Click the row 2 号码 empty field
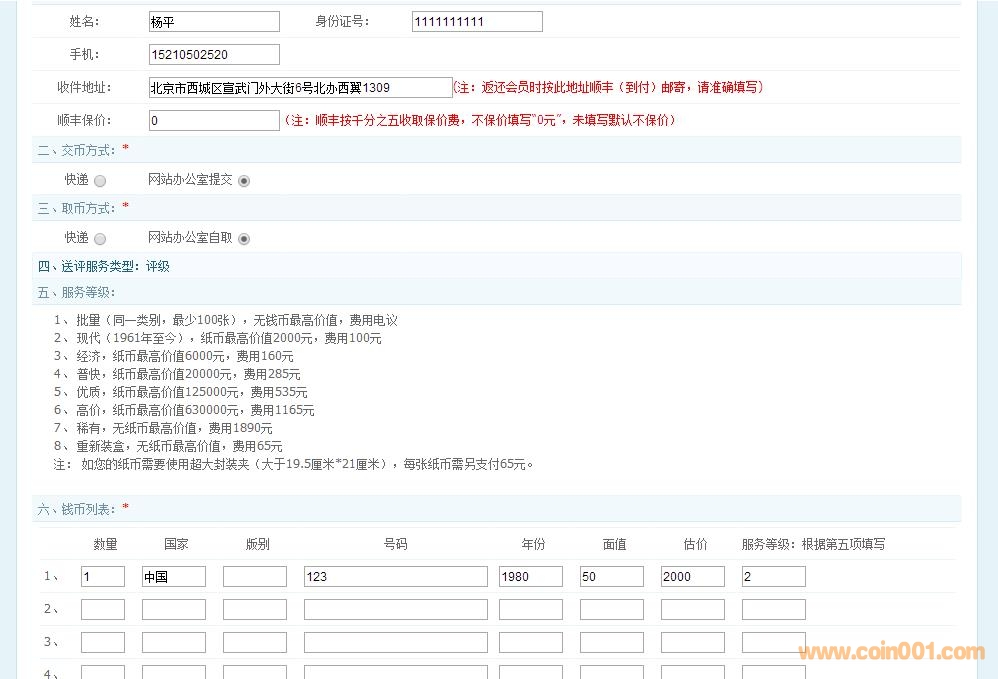This screenshot has width=998, height=679. [395, 610]
